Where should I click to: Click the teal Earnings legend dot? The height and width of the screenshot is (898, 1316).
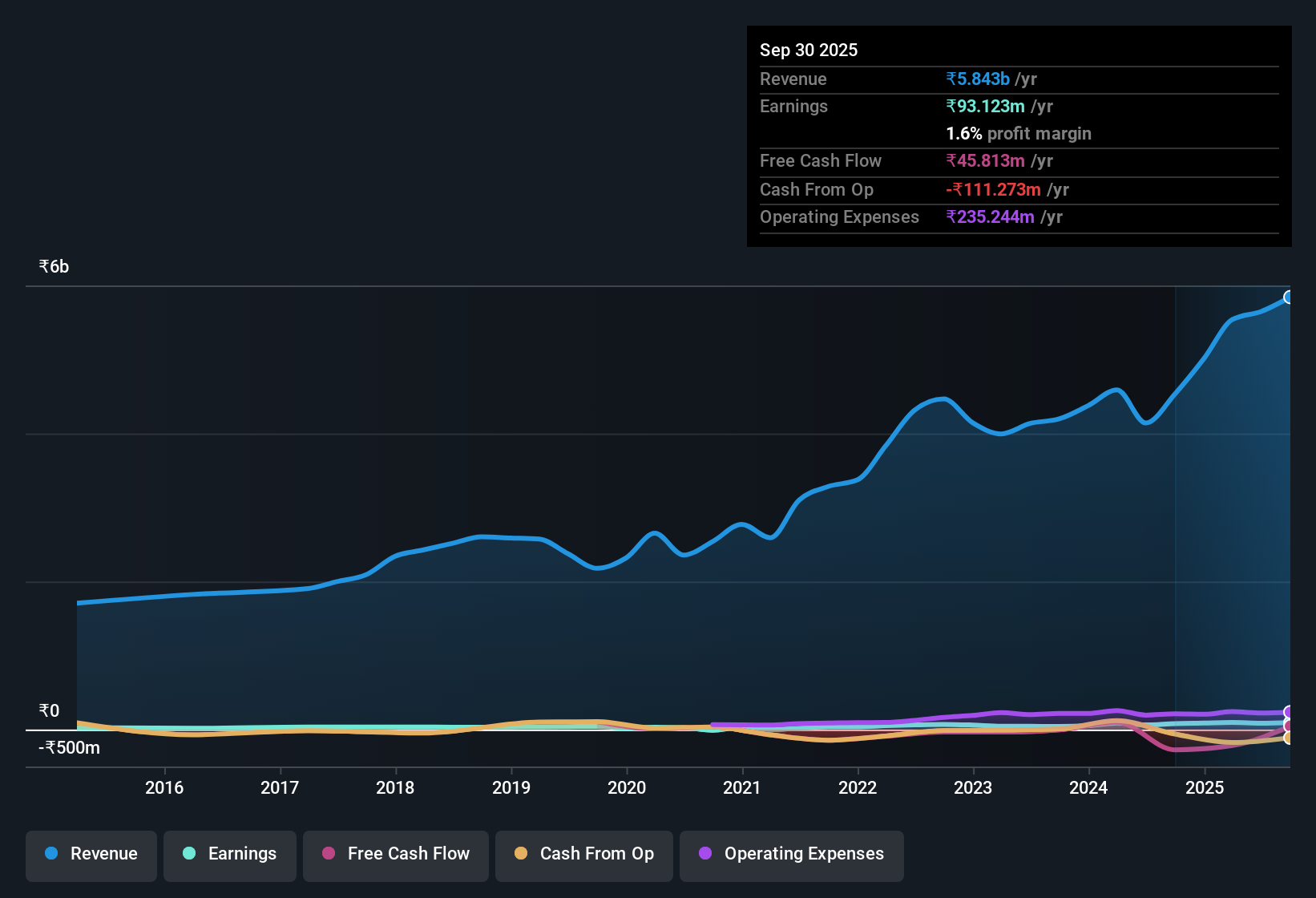189,854
